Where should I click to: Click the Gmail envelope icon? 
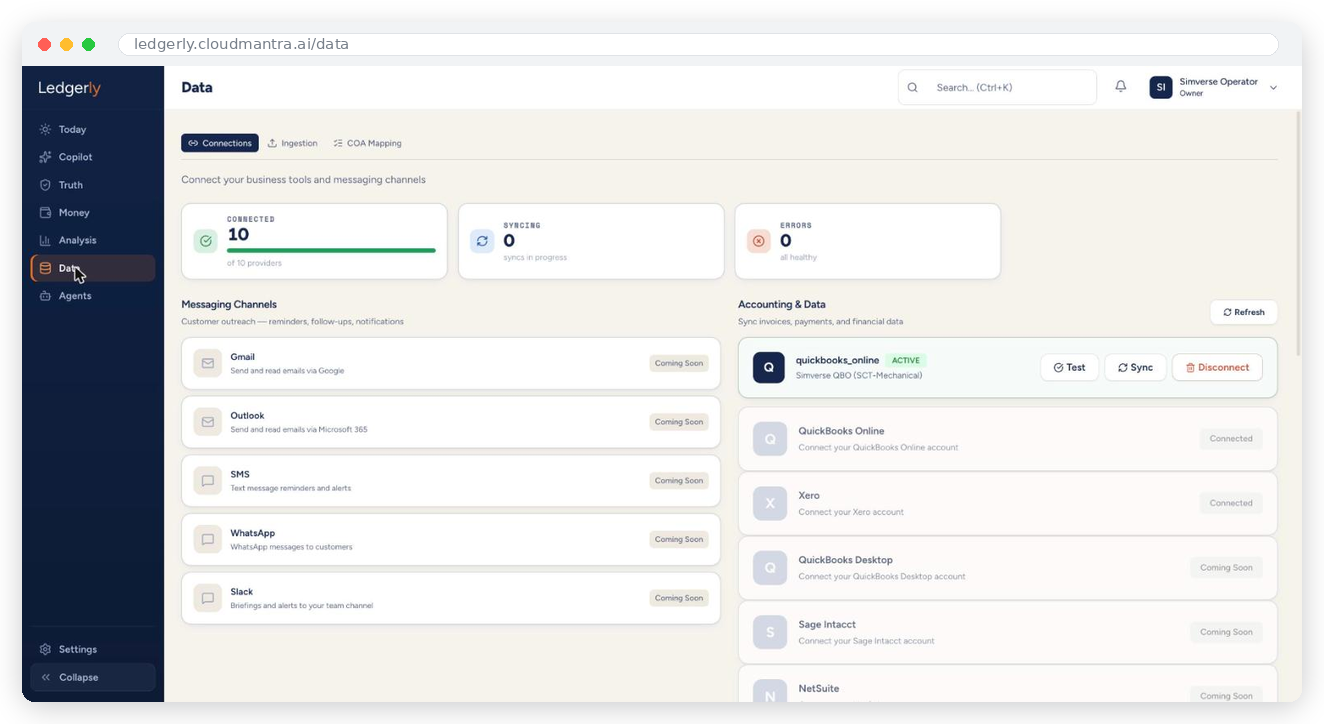pos(208,363)
